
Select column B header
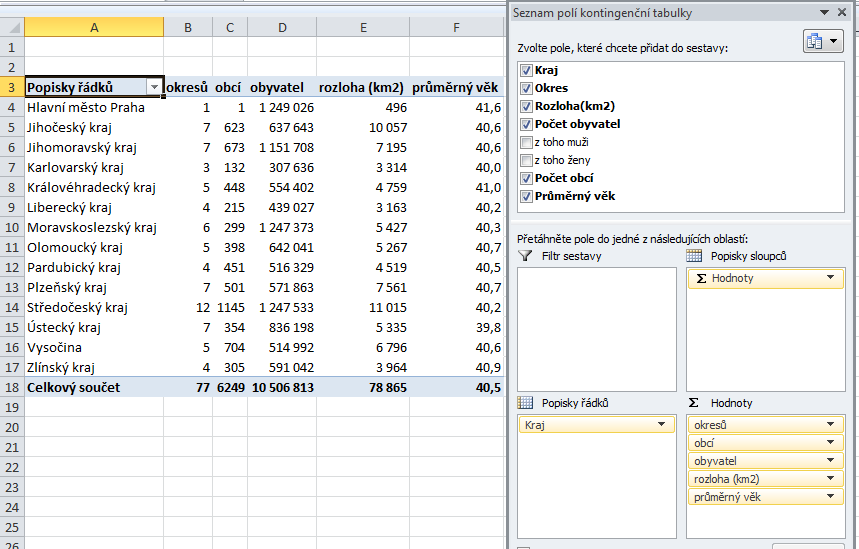tap(188, 27)
